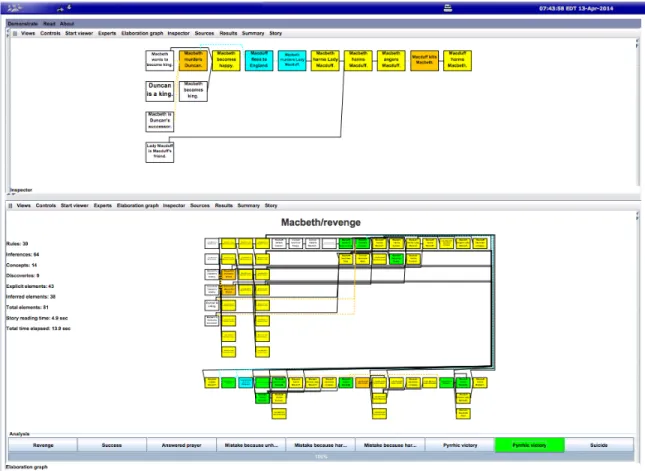
Task: Select Sources tab in story graph panel
Action: tap(204, 33)
